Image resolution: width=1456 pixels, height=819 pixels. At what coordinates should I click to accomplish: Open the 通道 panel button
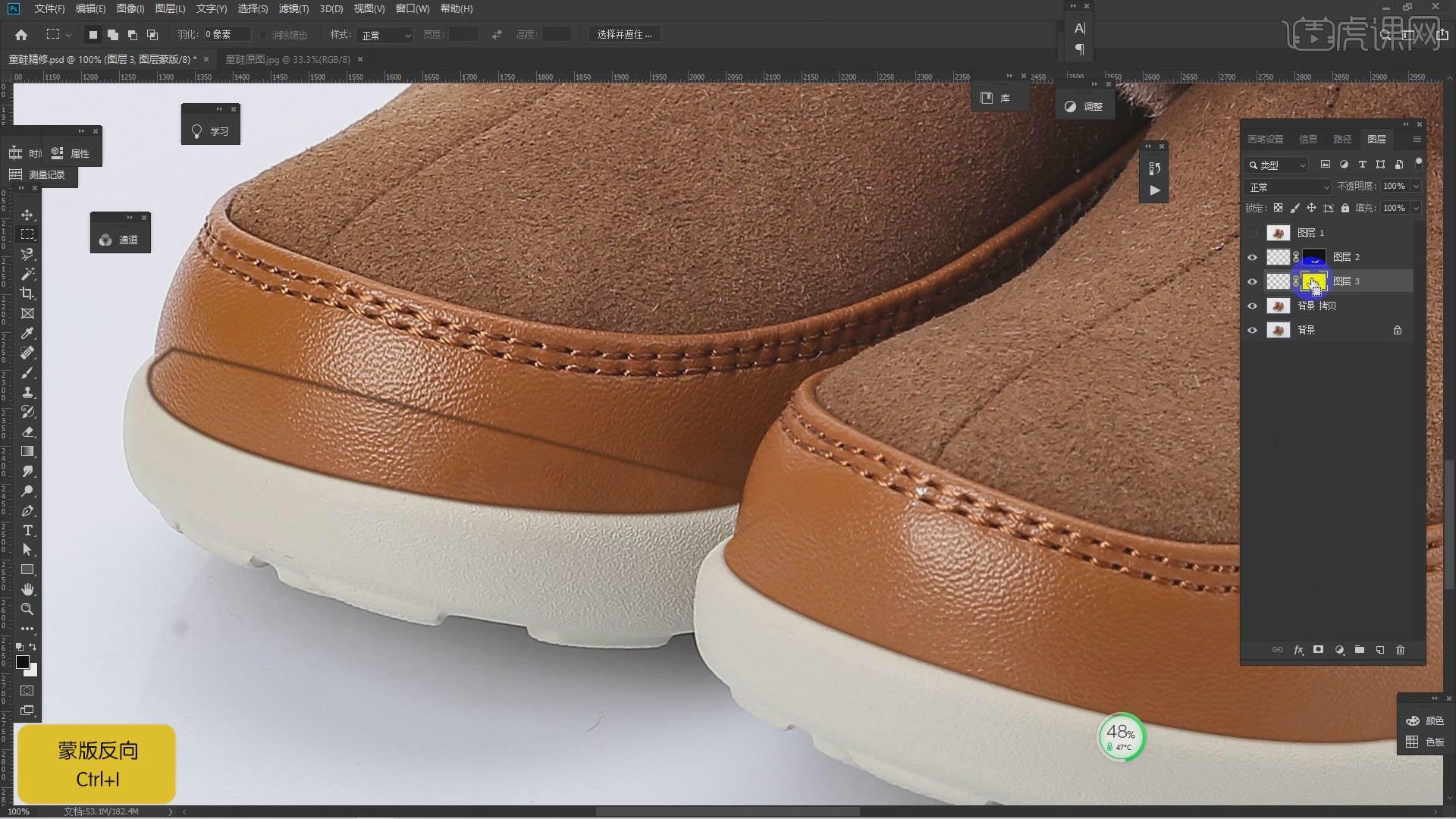pos(120,240)
